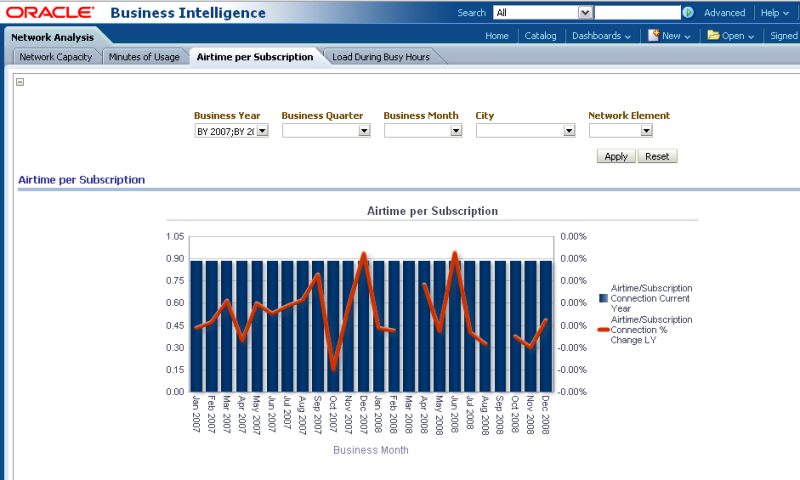Click the green search go icon

coord(688,12)
